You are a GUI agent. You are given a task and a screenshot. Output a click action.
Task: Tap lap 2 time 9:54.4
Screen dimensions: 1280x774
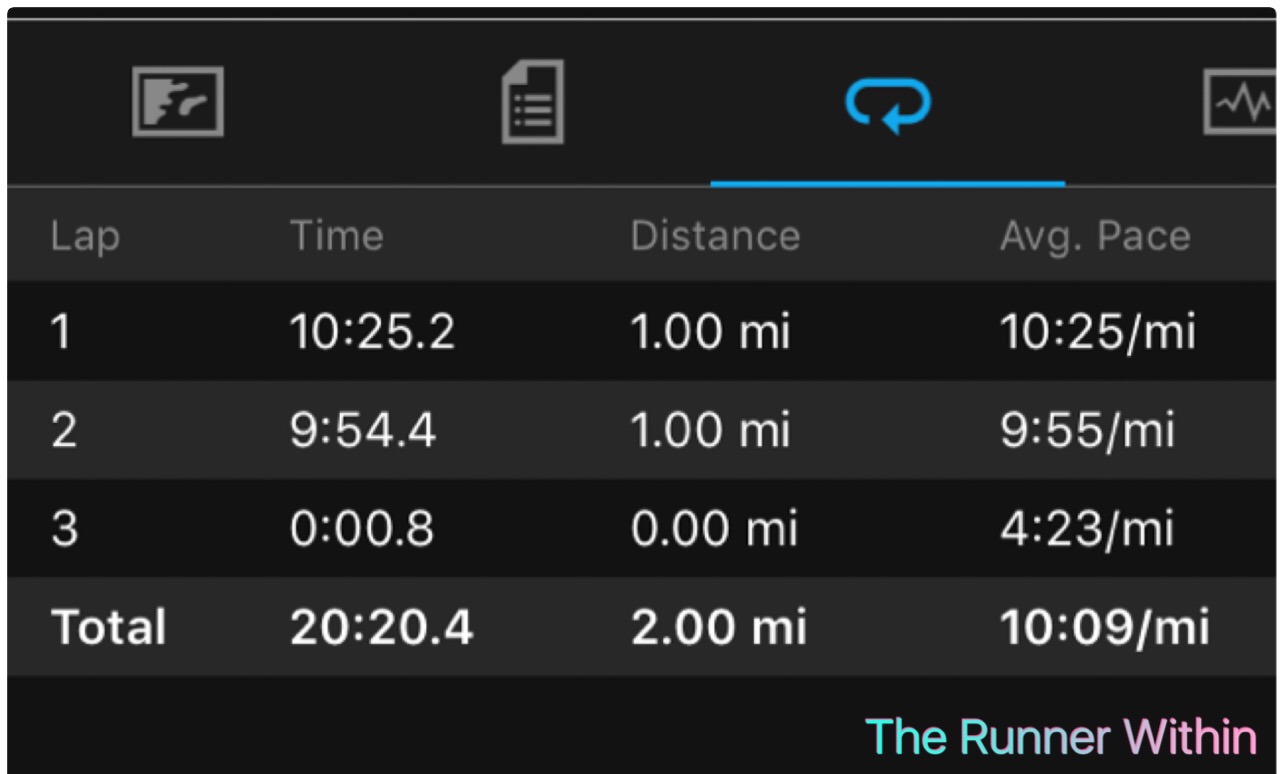click(363, 431)
